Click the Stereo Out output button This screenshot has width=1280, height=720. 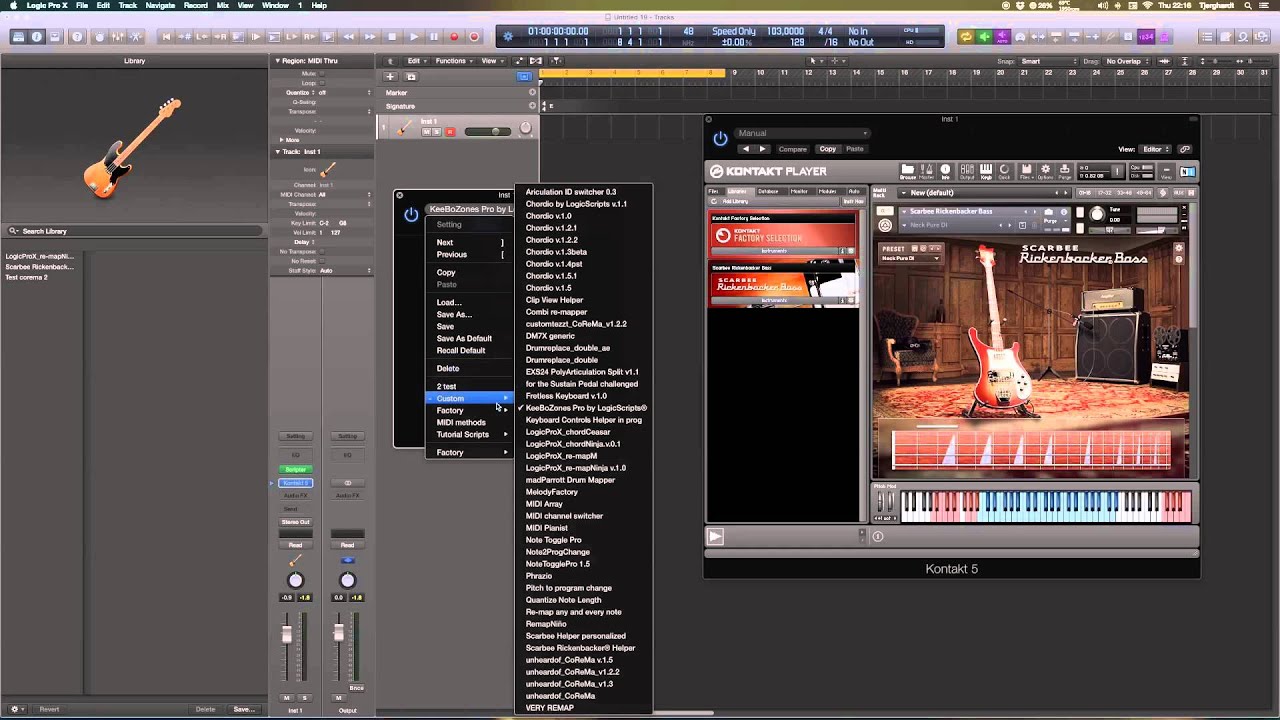[295, 522]
